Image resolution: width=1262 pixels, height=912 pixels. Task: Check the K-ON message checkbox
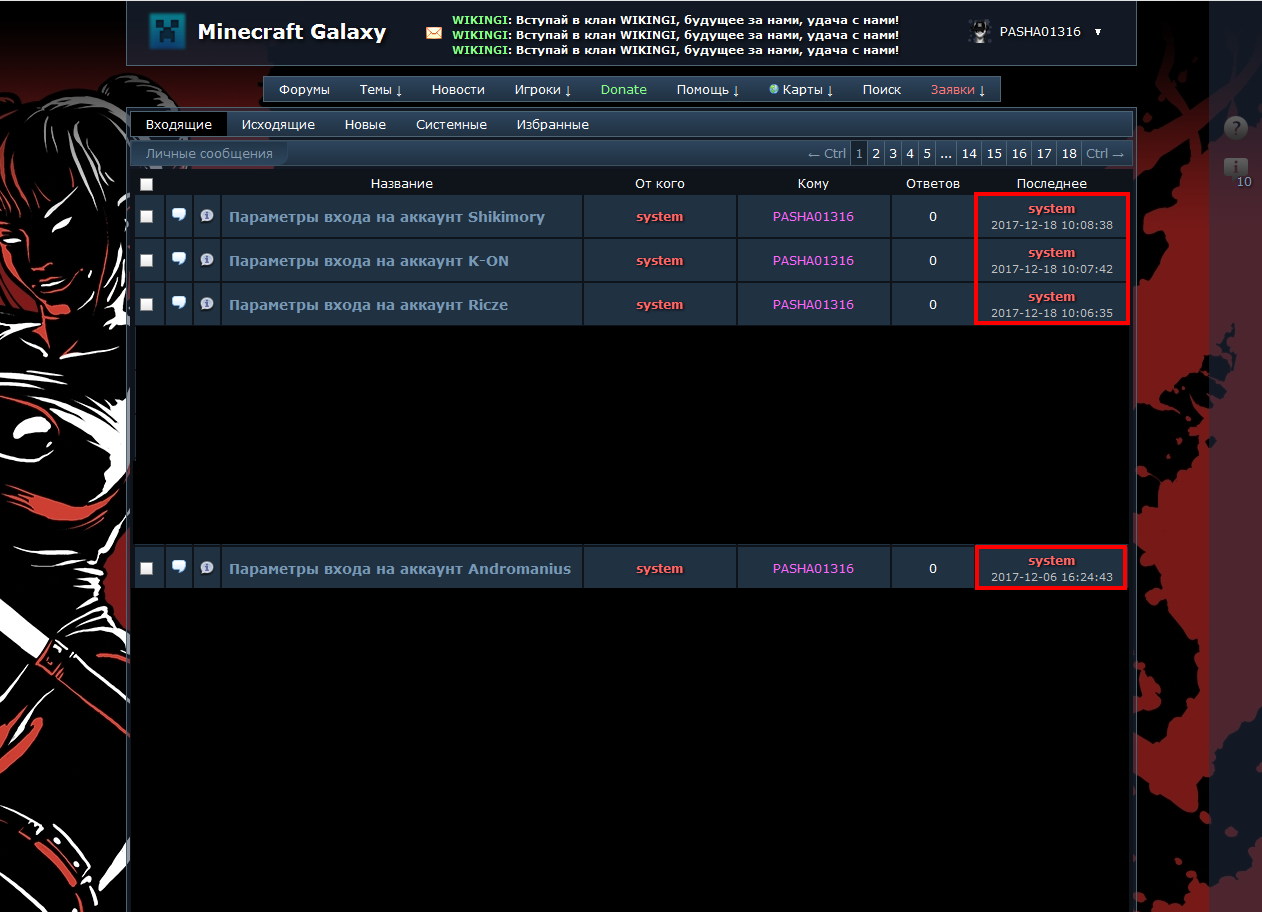point(147,261)
